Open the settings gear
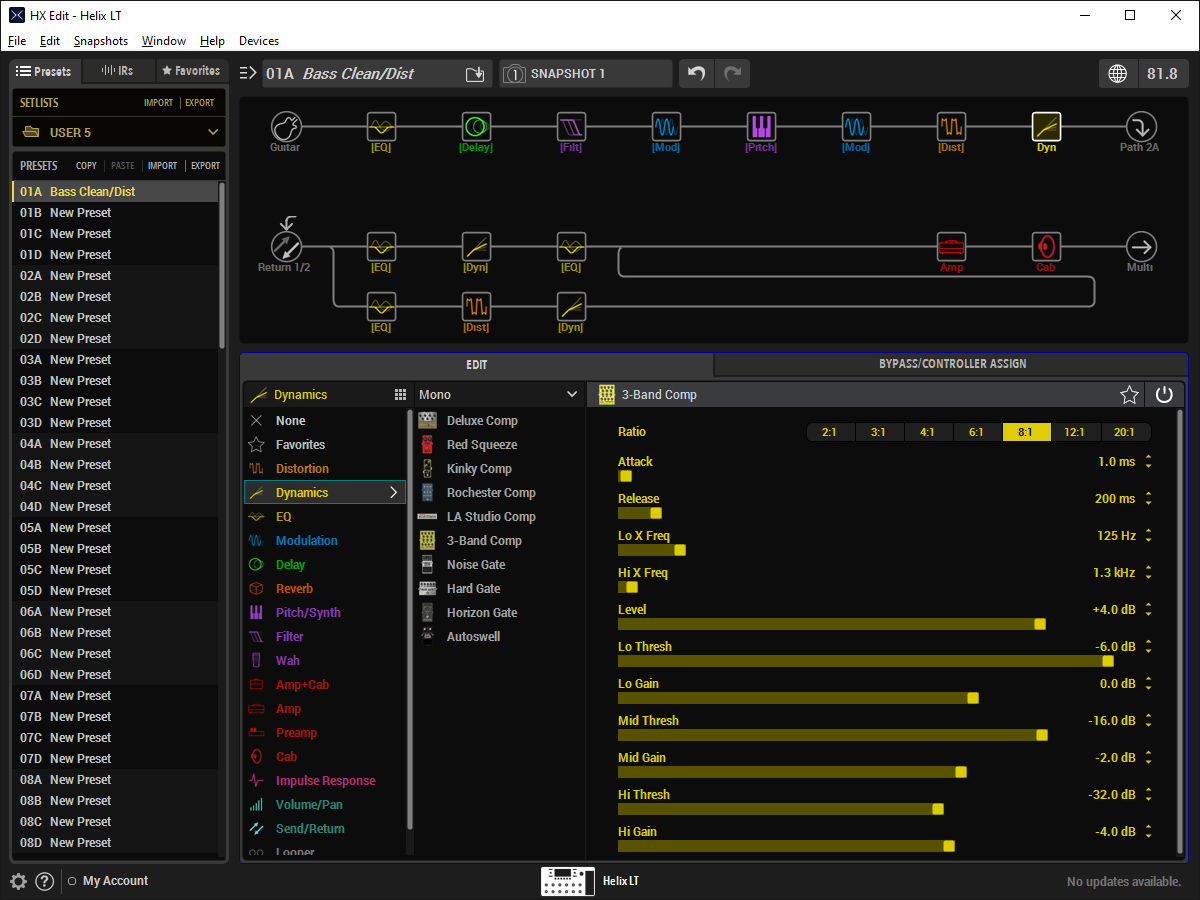Screen dimensions: 1200x900 (x=18, y=881)
